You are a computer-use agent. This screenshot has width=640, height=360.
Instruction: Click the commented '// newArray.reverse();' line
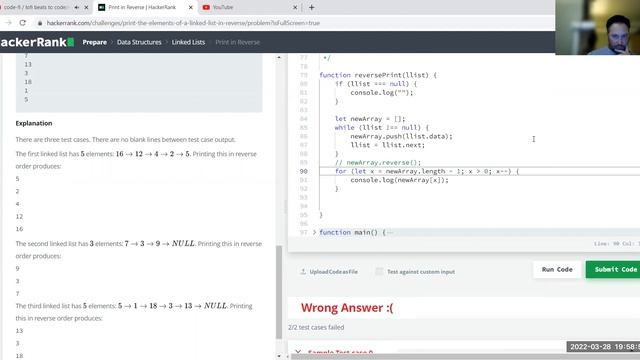pyautogui.click(x=378, y=162)
